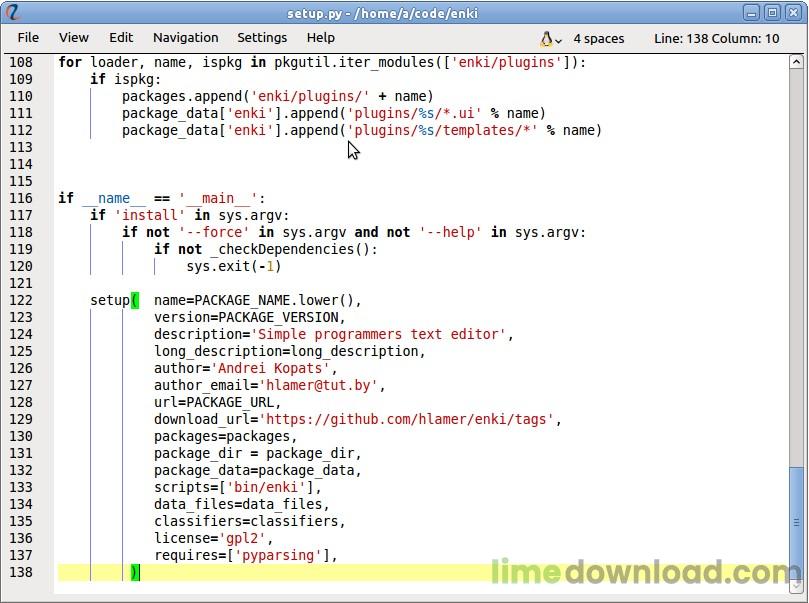Minimize the setup.py editor window
Screen dimensions: 809x603
tap(753, 12)
